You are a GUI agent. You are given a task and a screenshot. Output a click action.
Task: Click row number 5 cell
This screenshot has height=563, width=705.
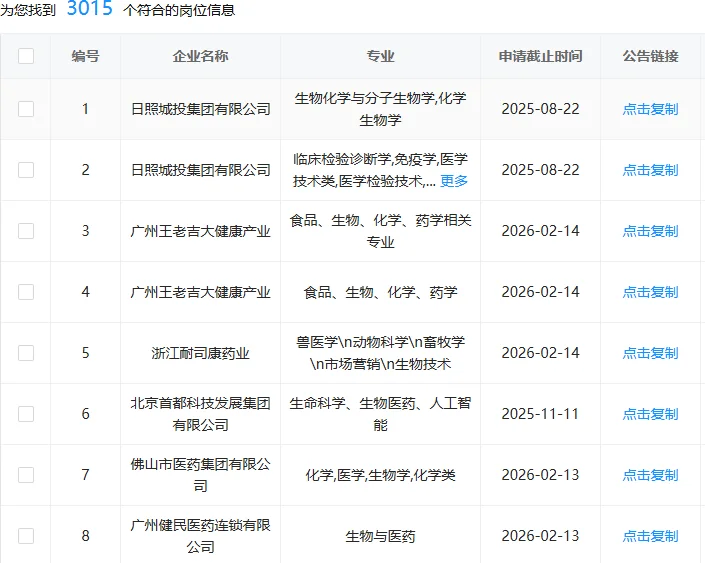[x=85, y=353]
